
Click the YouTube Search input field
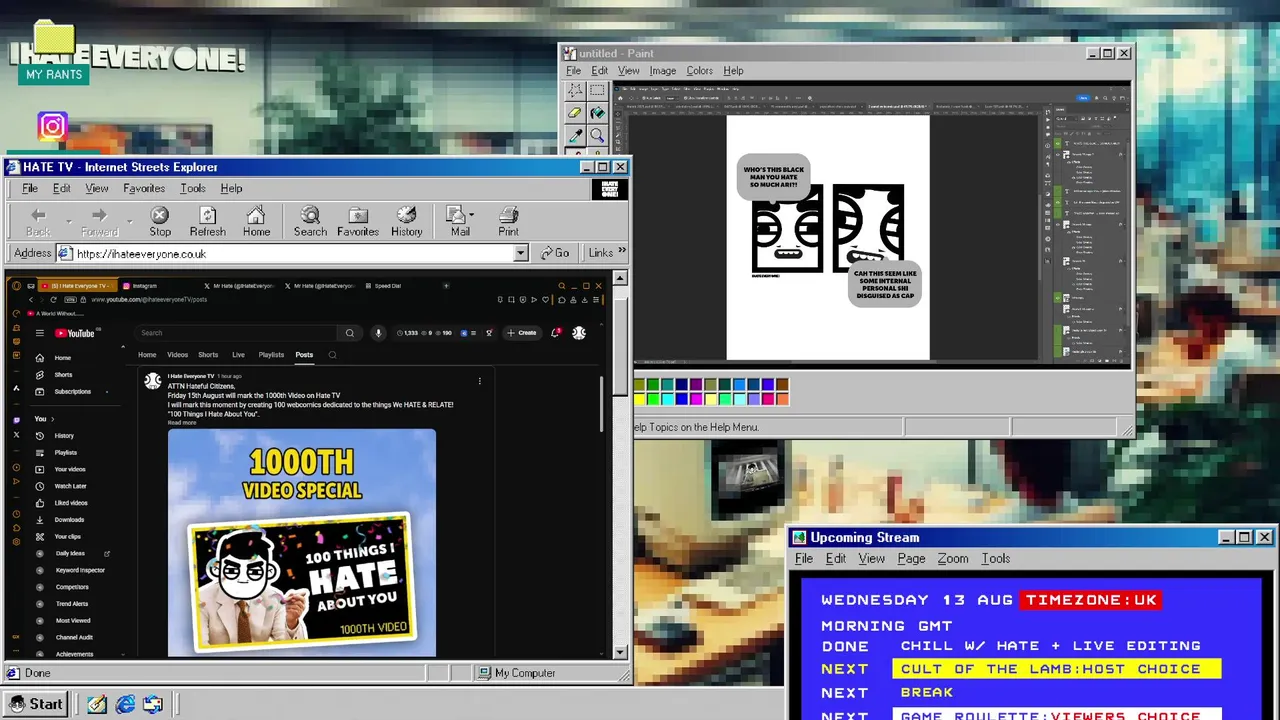click(237, 333)
